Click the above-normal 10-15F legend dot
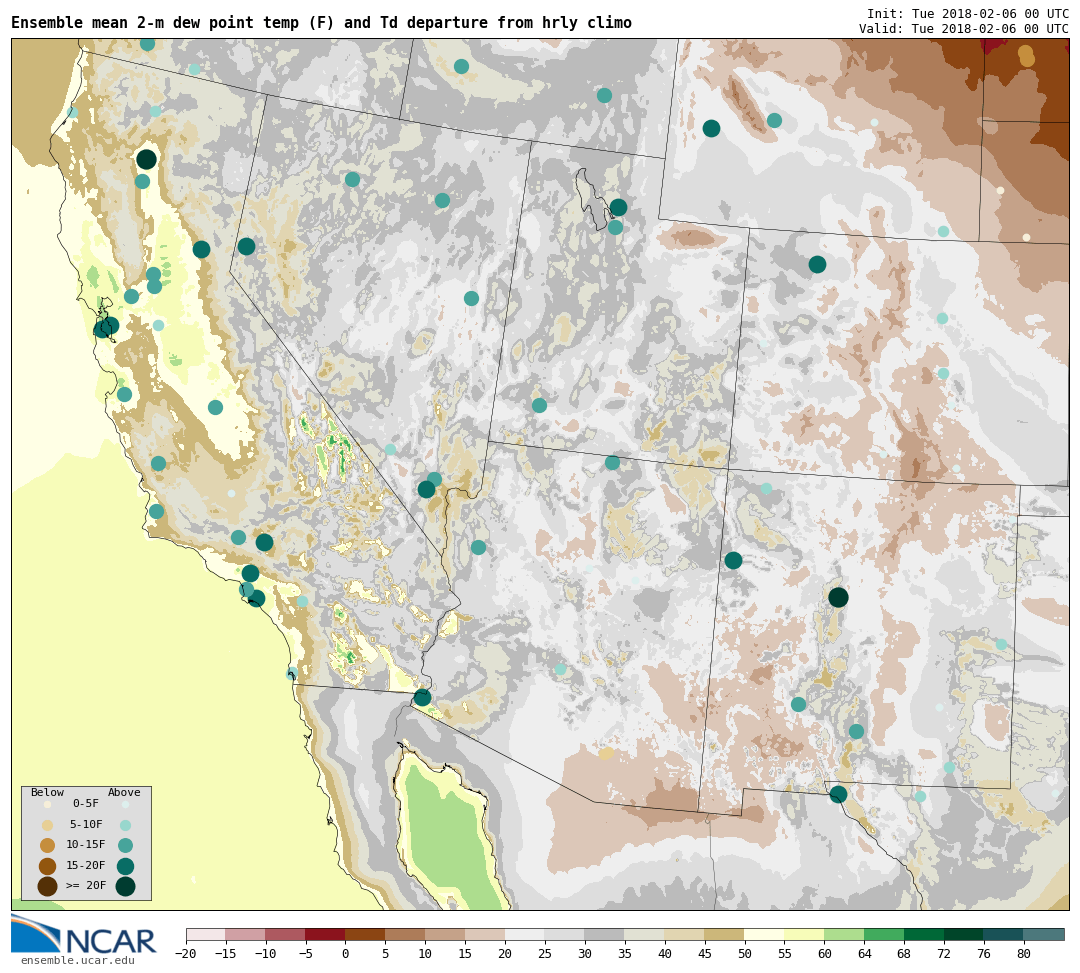 [125, 845]
